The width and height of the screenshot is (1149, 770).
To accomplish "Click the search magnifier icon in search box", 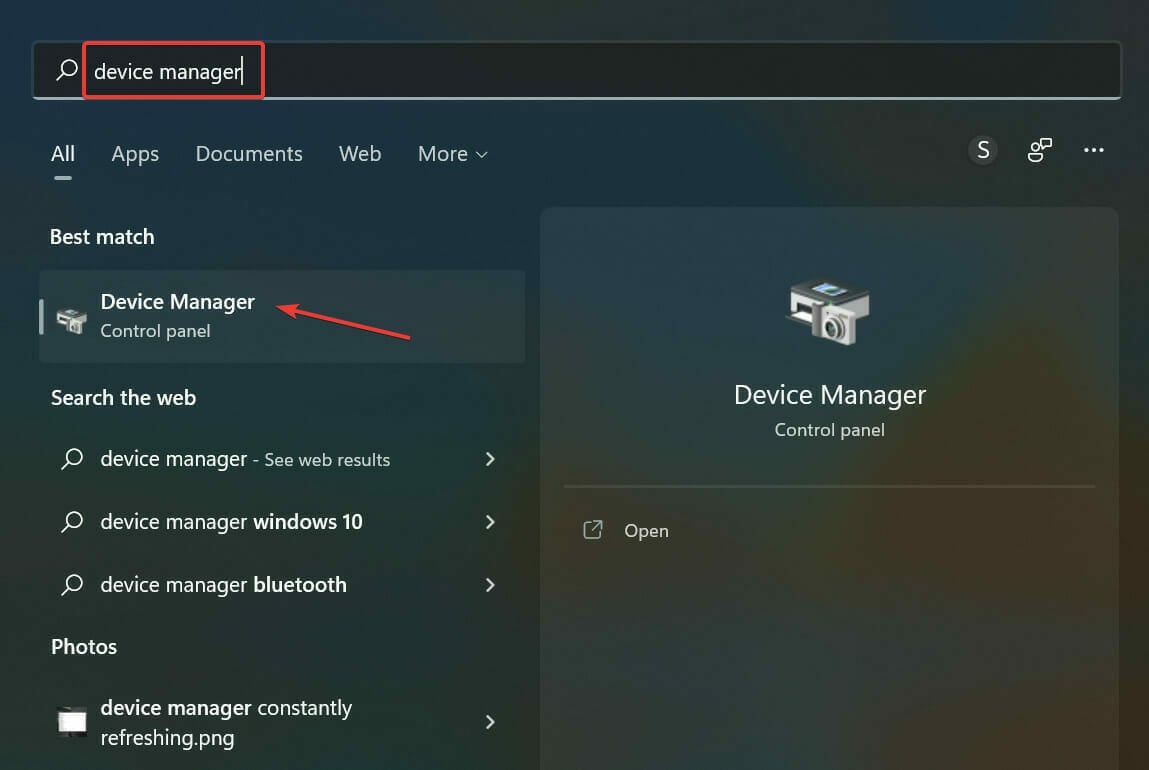I will point(67,71).
